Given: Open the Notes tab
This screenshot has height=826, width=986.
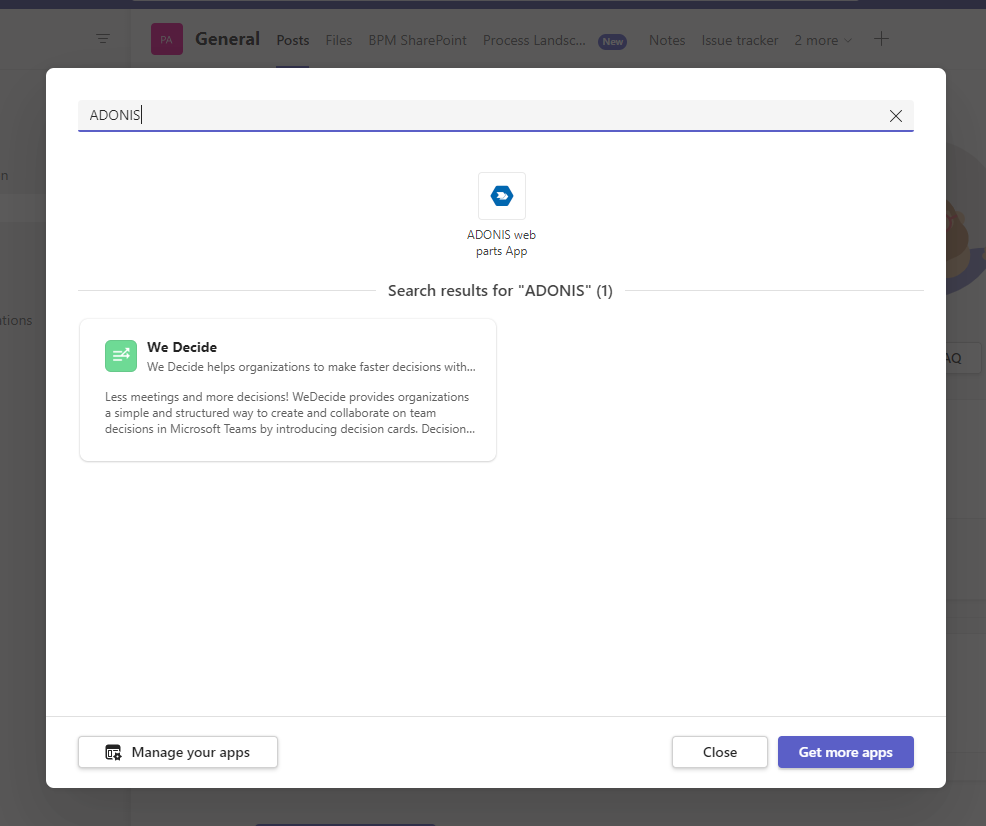Looking at the screenshot, I should pyautogui.click(x=667, y=40).
